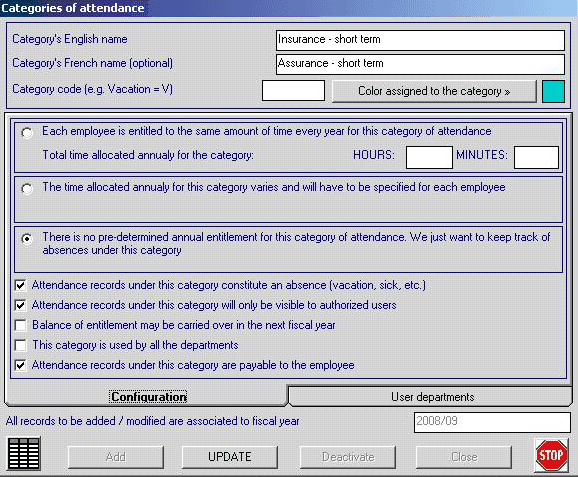Select time allocation varies per employee option
This screenshot has height=477, width=578.
(27, 189)
